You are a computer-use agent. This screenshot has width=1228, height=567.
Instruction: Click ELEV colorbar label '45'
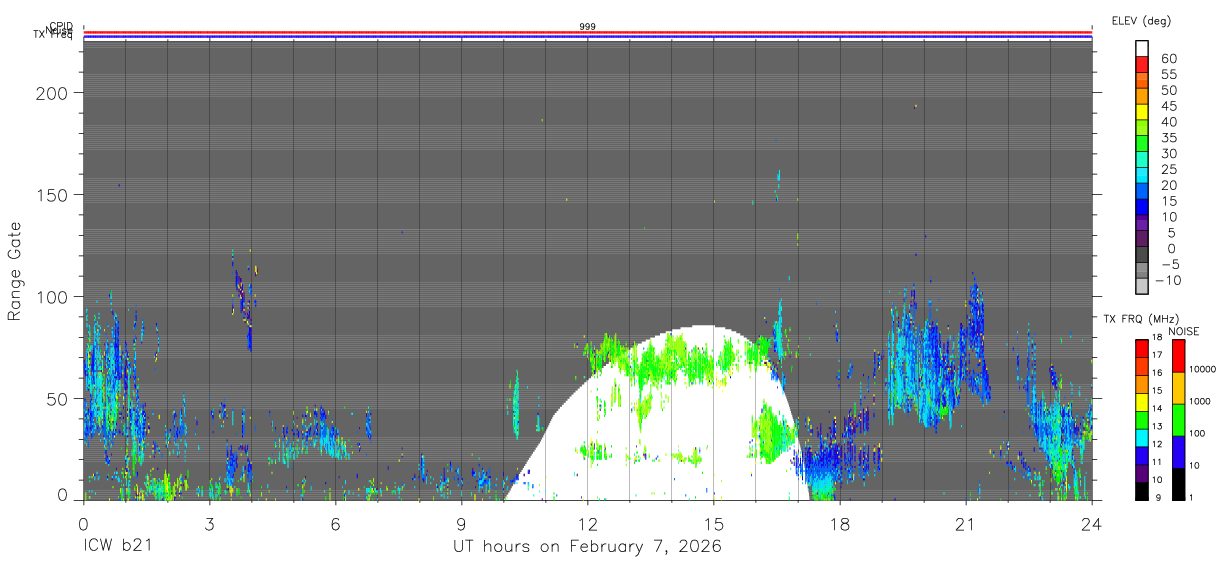coord(1168,106)
